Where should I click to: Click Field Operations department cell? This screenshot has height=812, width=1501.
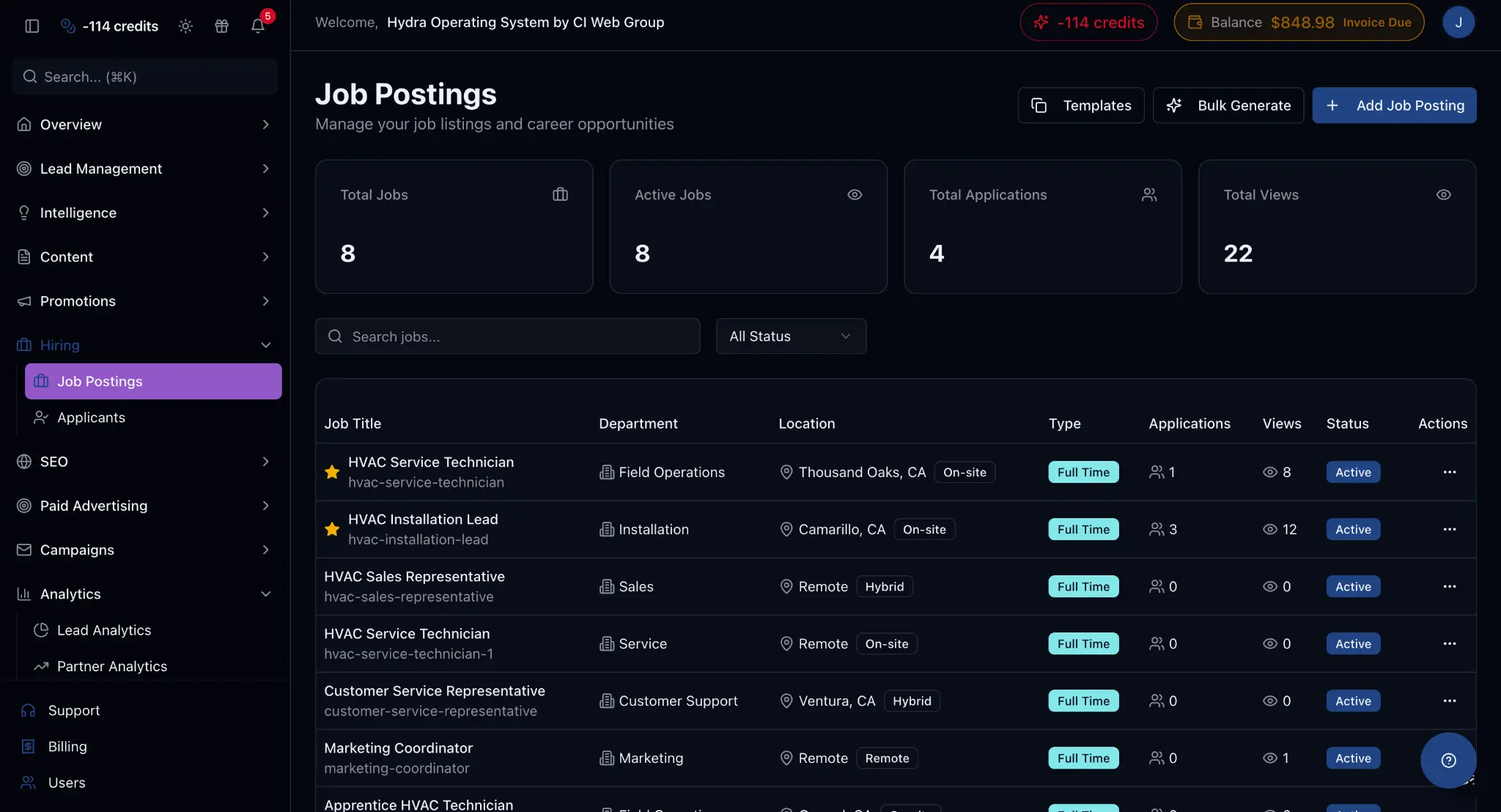[x=662, y=472]
